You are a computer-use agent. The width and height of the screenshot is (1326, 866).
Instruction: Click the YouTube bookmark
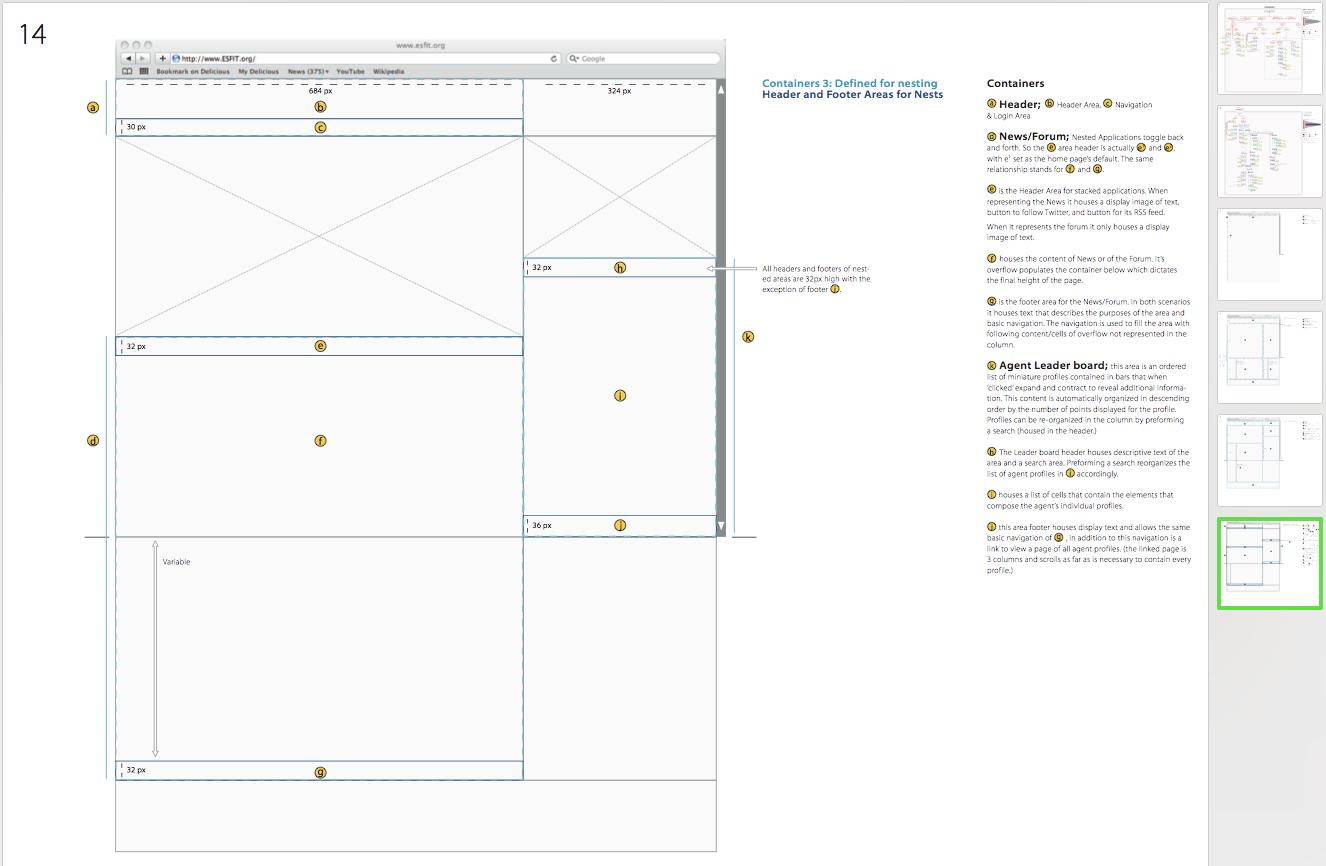click(x=350, y=72)
